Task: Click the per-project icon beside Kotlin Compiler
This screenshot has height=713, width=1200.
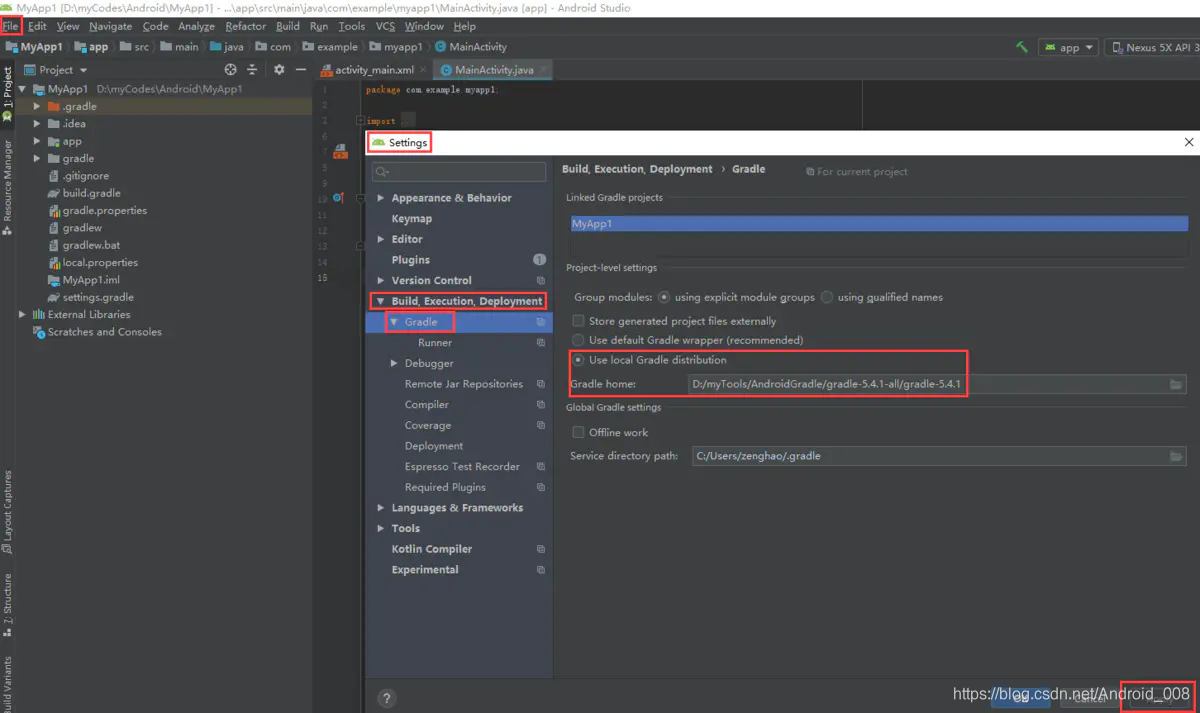Action: (541, 549)
